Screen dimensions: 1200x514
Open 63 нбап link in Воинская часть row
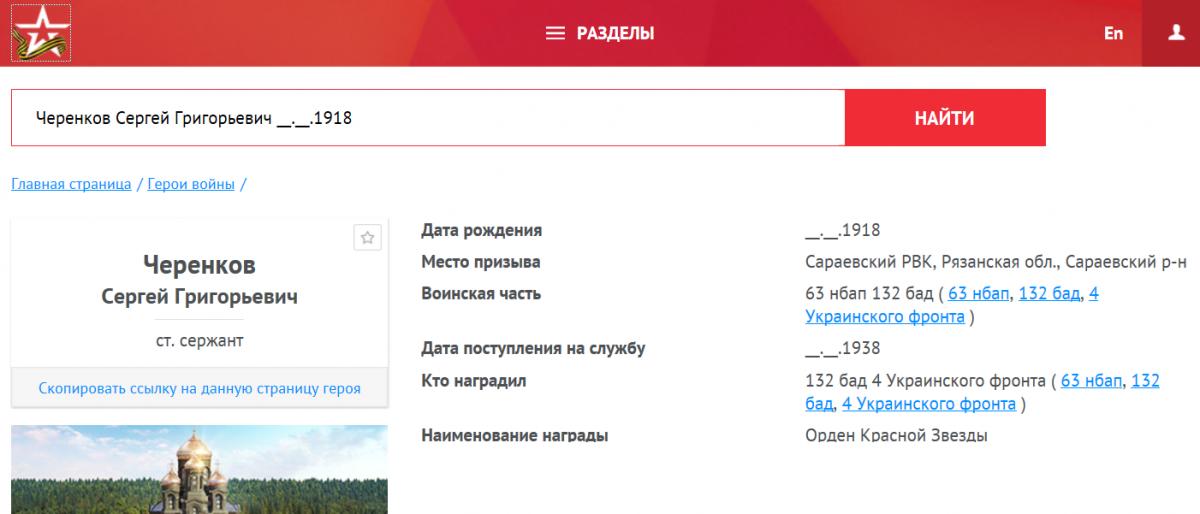click(x=979, y=293)
